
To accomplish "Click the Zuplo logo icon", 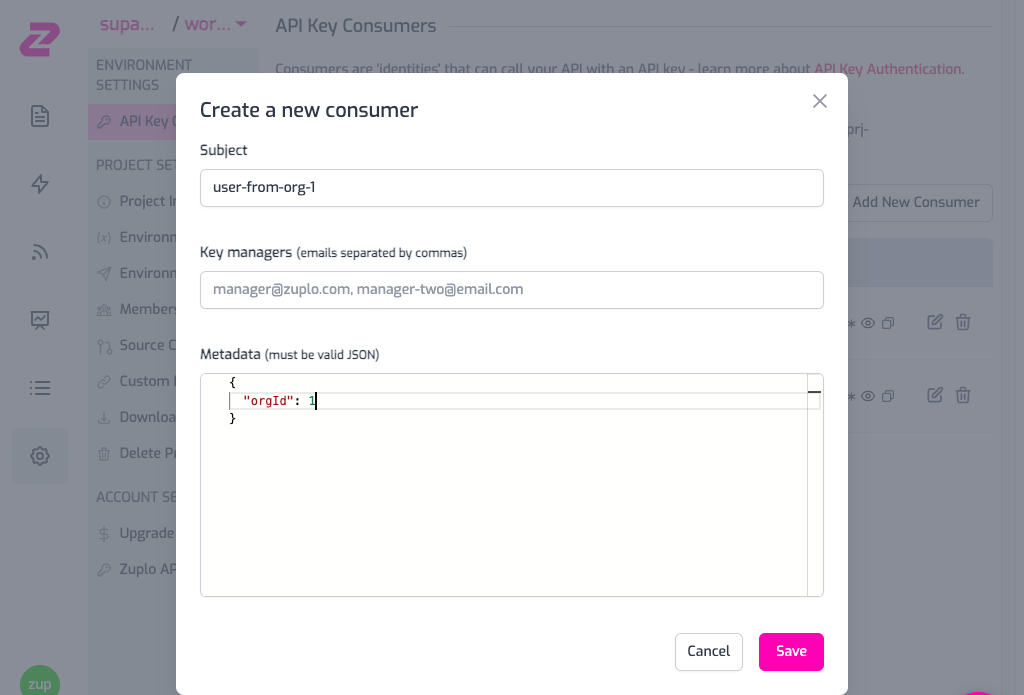I will pyautogui.click(x=40, y=39).
